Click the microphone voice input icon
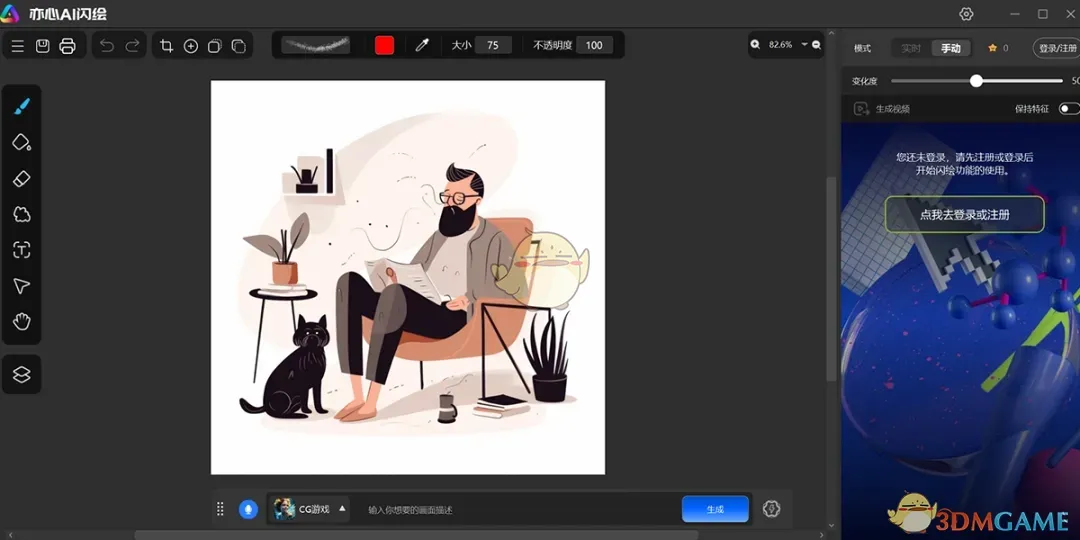Screen dimensions: 1080x540 (x=248, y=509)
